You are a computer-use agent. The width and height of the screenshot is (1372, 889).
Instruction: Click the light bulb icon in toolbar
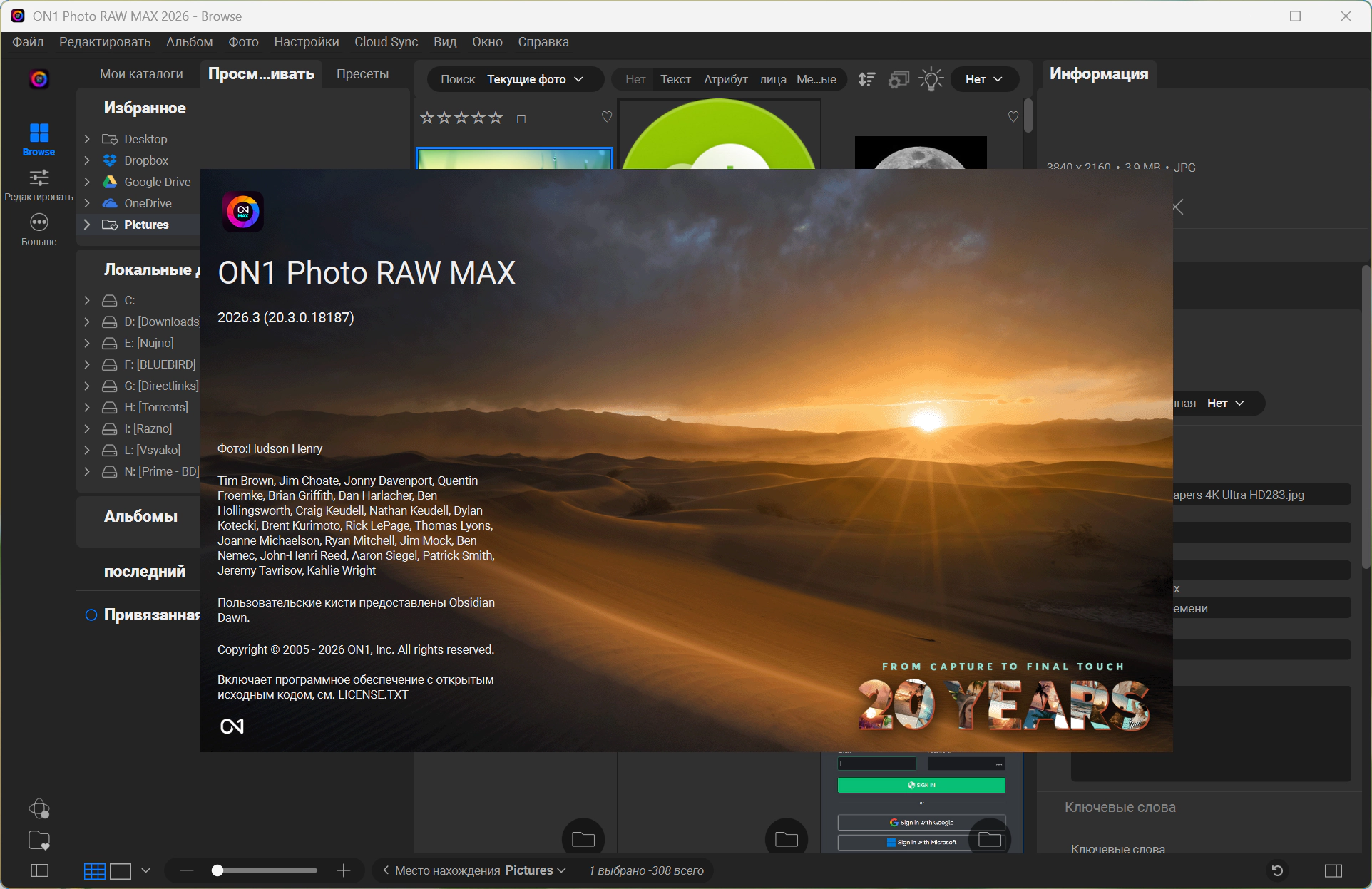tap(931, 79)
